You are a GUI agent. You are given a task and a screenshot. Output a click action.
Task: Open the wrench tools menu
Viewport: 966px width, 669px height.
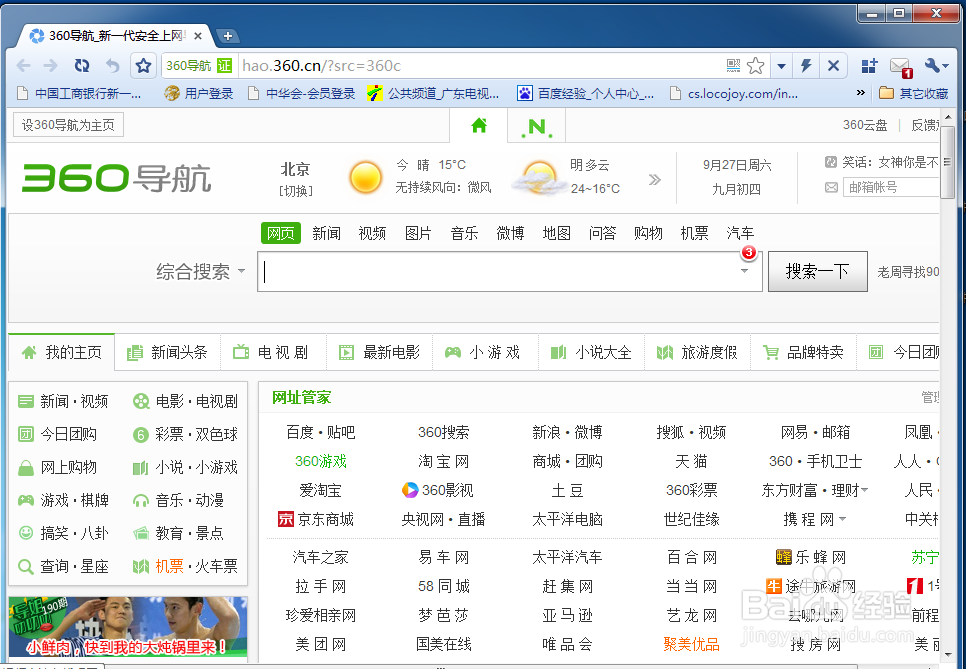point(937,65)
